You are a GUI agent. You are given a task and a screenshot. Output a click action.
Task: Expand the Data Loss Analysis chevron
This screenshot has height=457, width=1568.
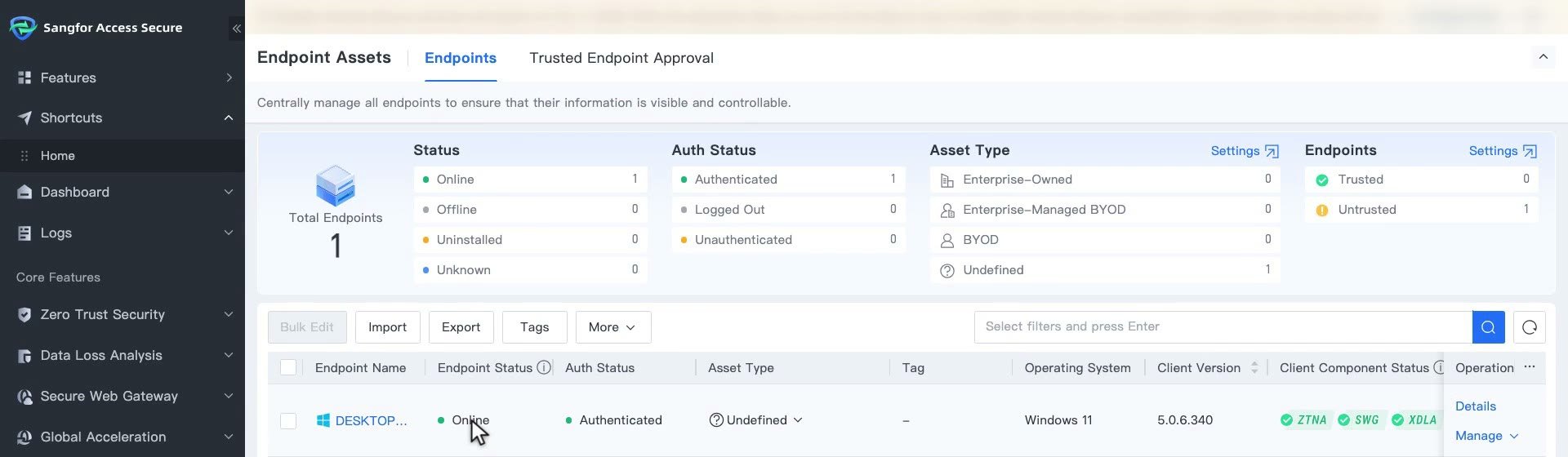pos(229,355)
